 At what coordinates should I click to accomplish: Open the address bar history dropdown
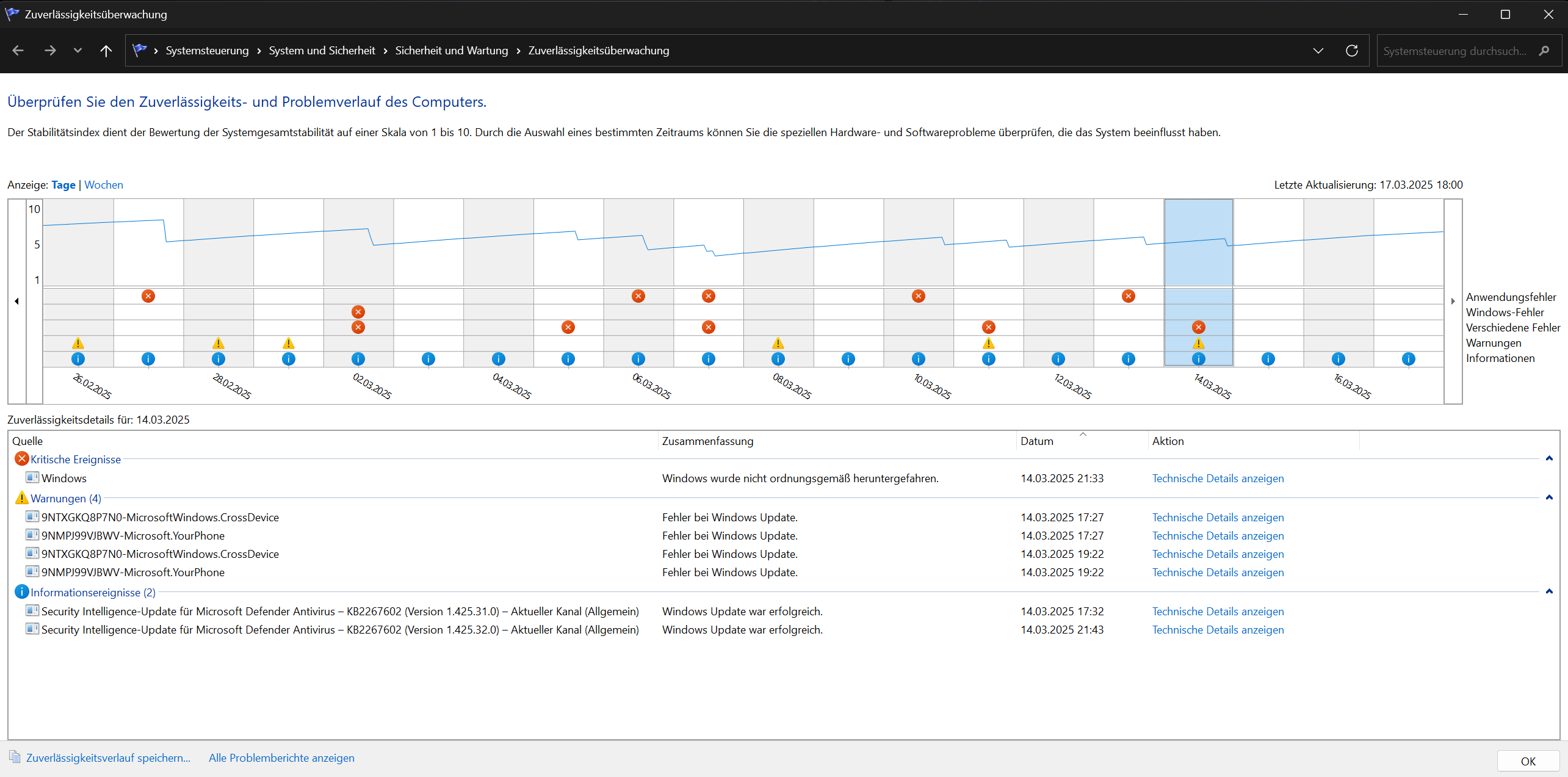pos(1318,51)
